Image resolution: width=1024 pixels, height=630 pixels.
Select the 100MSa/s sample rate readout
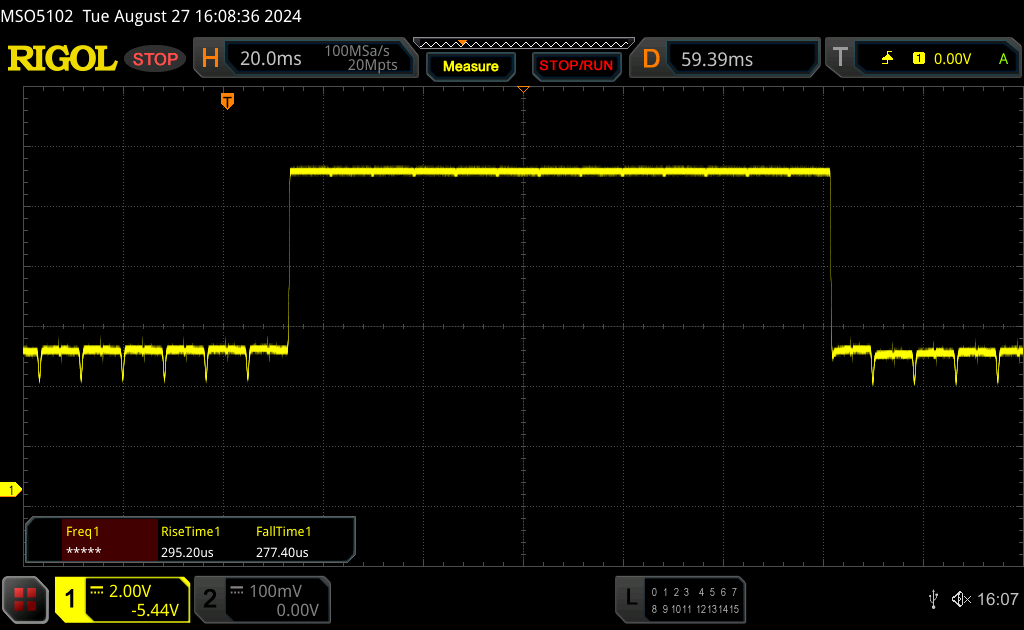(x=357, y=51)
